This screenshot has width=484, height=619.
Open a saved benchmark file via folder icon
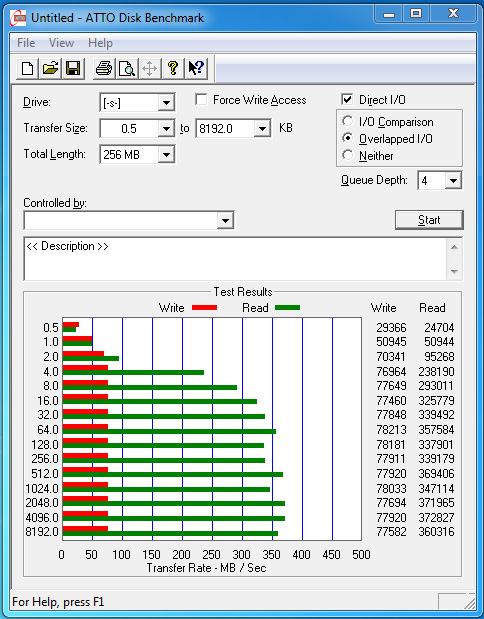(x=50, y=69)
